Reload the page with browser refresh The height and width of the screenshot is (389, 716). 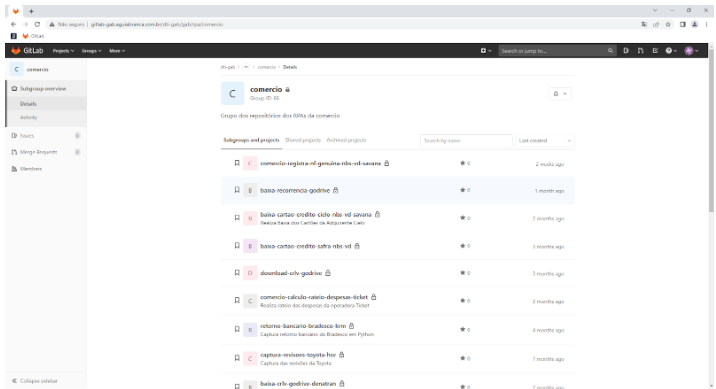(x=37, y=24)
